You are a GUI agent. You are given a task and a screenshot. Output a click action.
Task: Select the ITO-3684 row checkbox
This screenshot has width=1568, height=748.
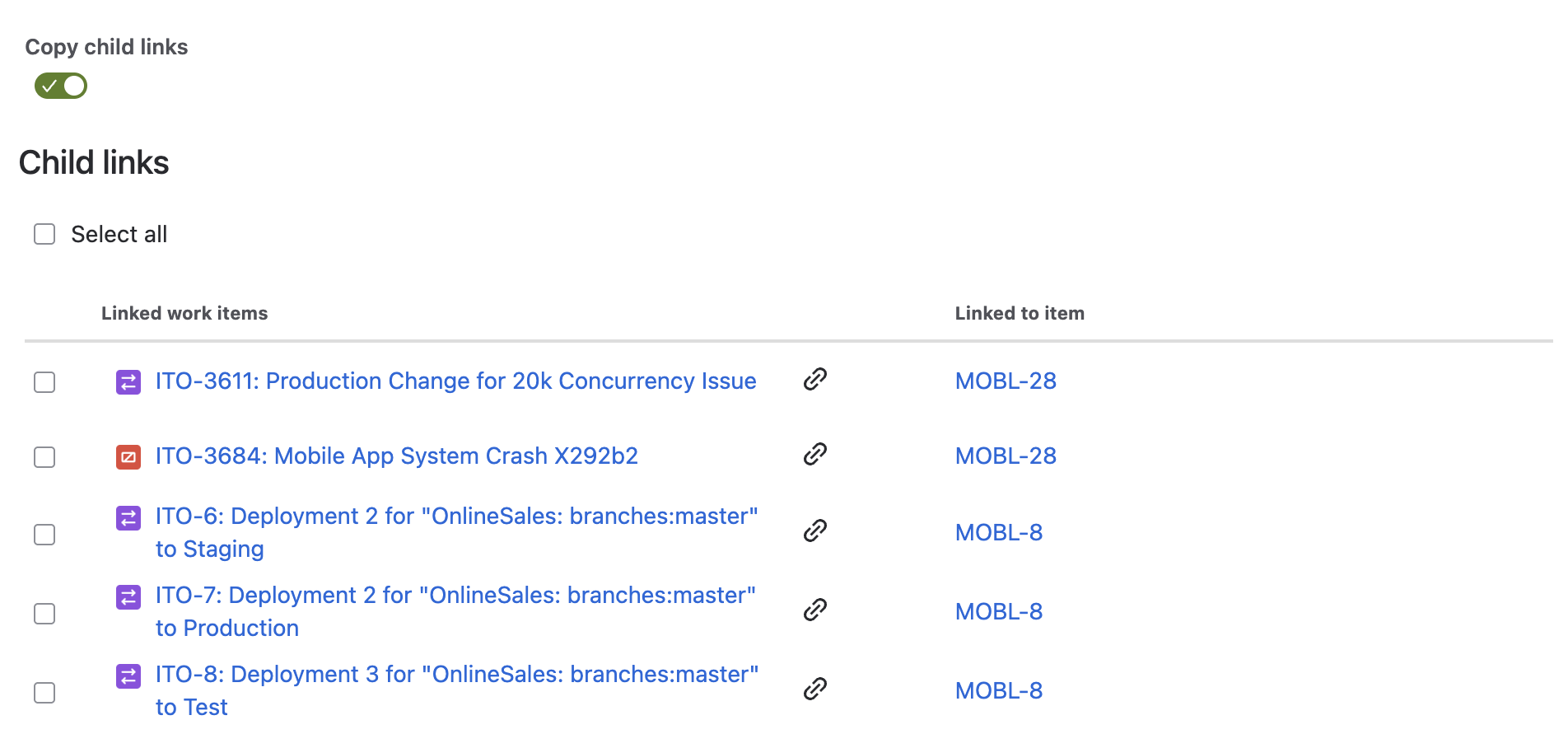click(44, 457)
